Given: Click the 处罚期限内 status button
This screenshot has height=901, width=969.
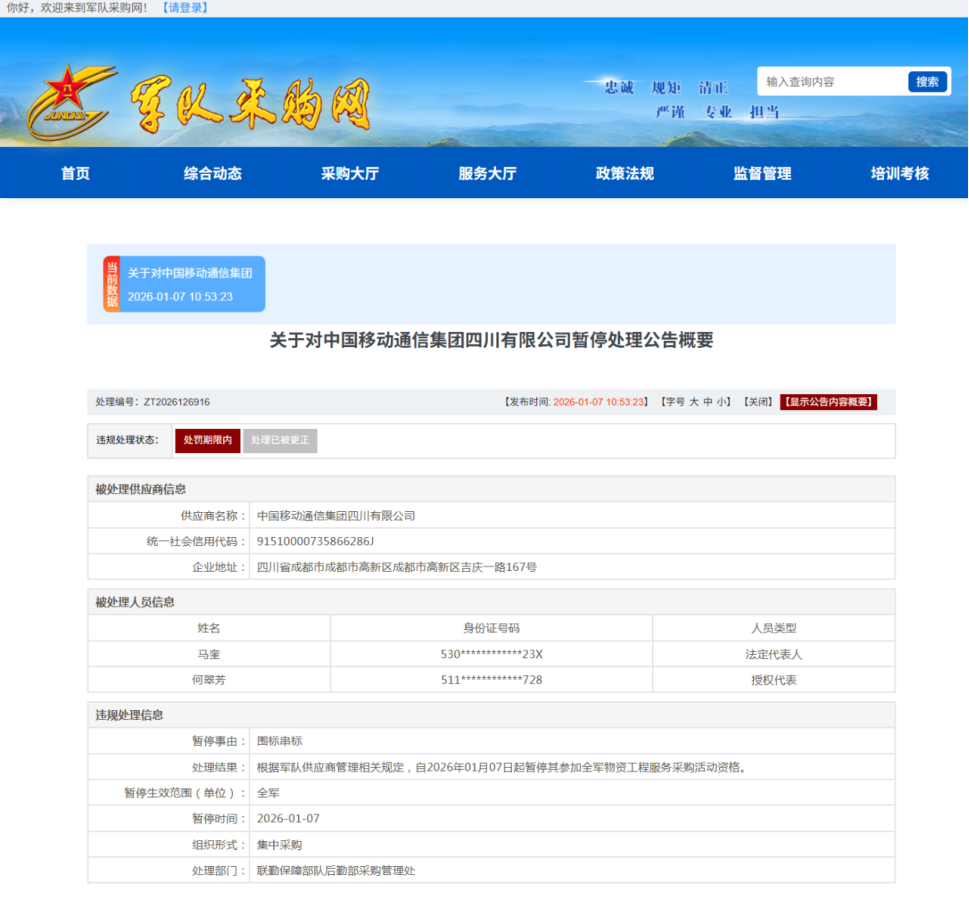Looking at the screenshot, I should [x=208, y=441].
